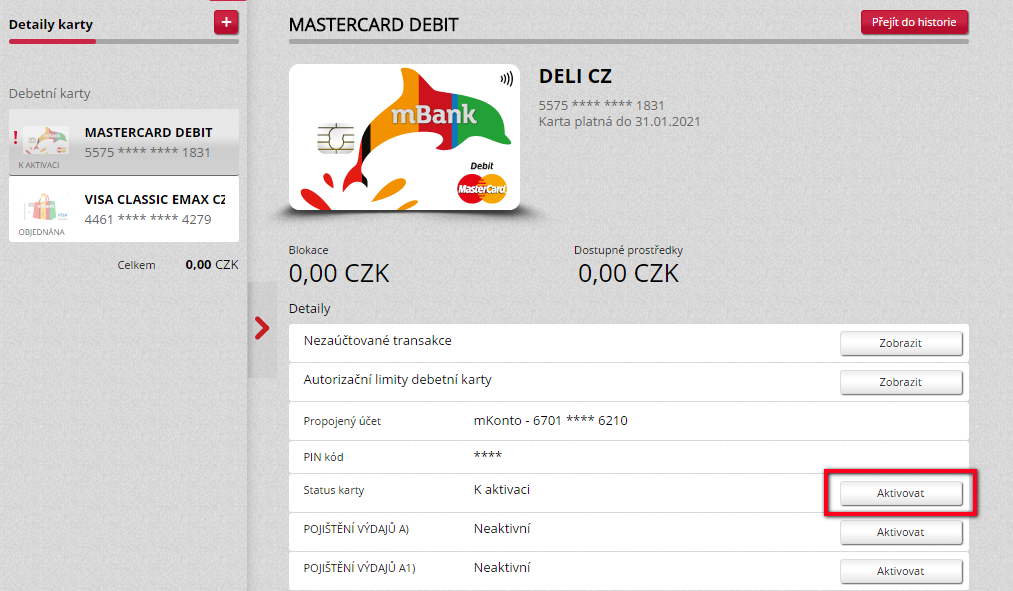The width and height of the screenshot is (1013, 591).
Task: Expand the panel with the red chevron arrow
Action: coord(262,328)
